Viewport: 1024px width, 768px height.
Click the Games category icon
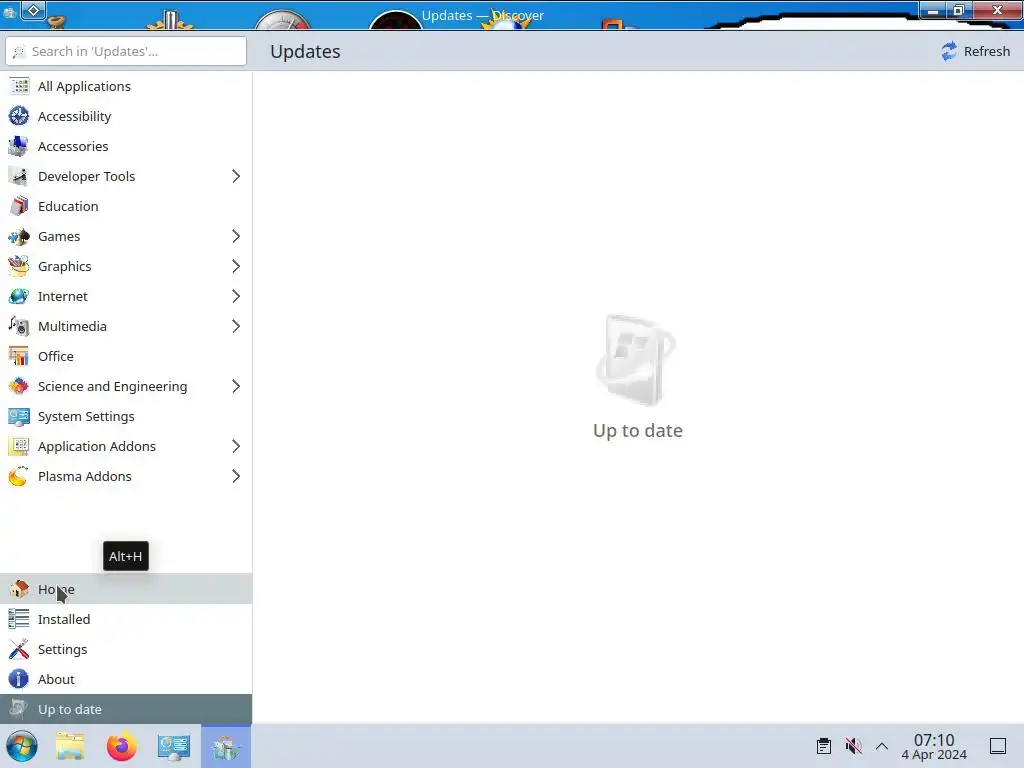point(19,236)
